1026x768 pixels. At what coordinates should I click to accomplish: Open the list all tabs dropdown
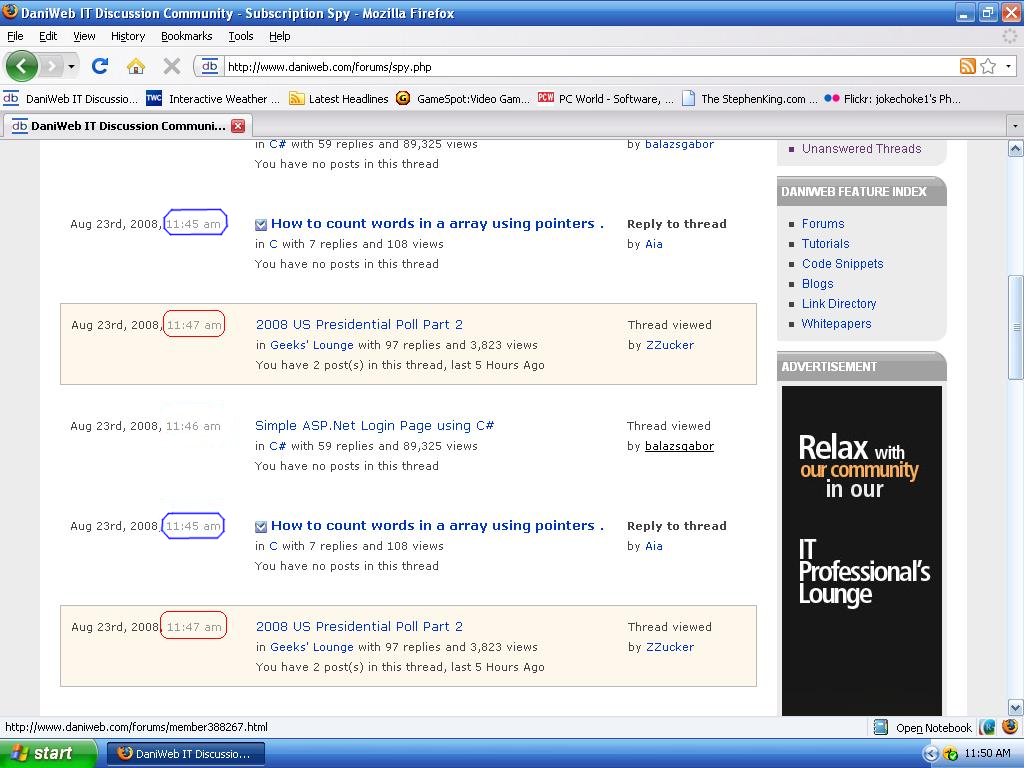[1015, 126]
